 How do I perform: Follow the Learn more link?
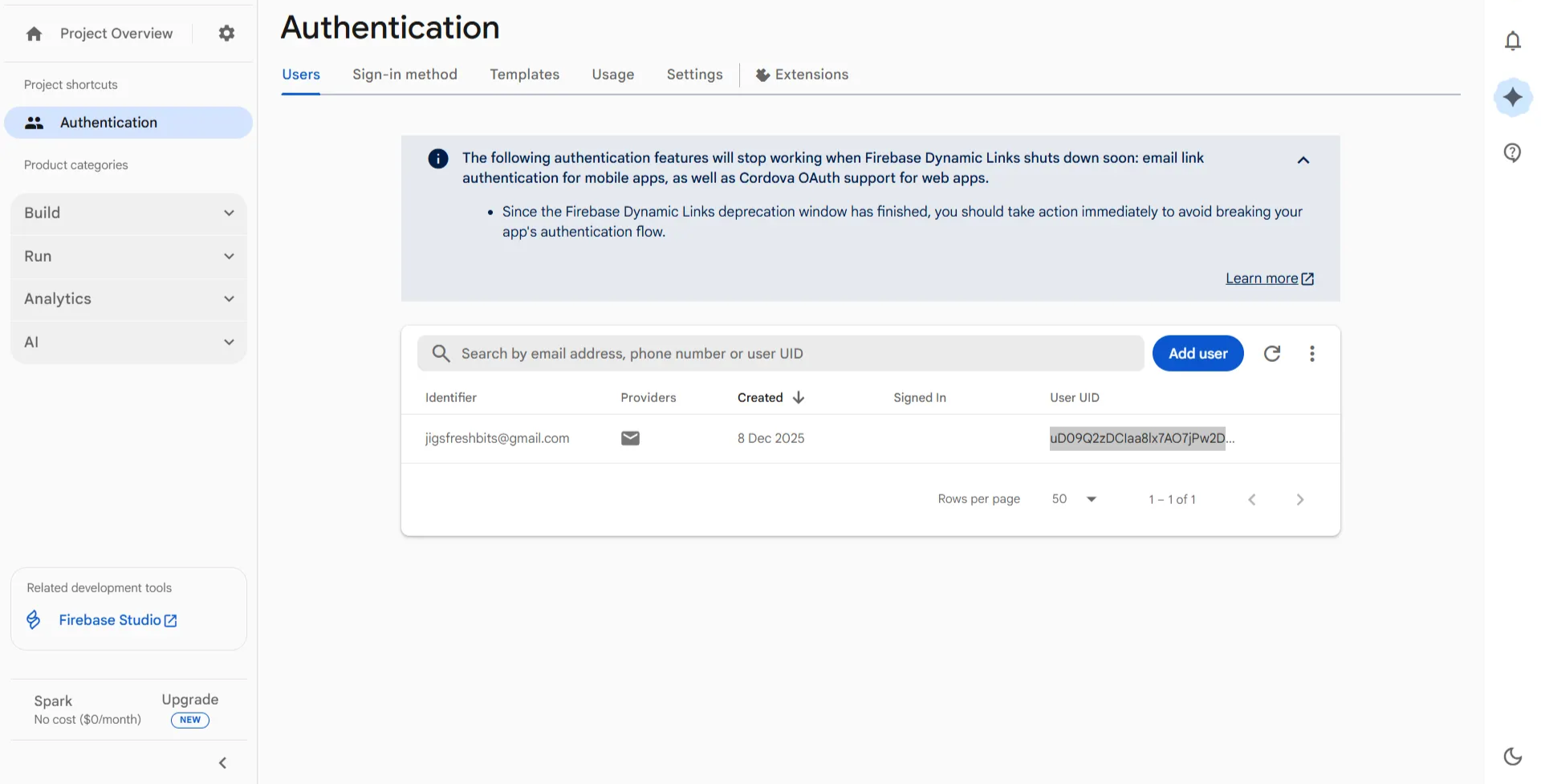[x=1270, y=278]
